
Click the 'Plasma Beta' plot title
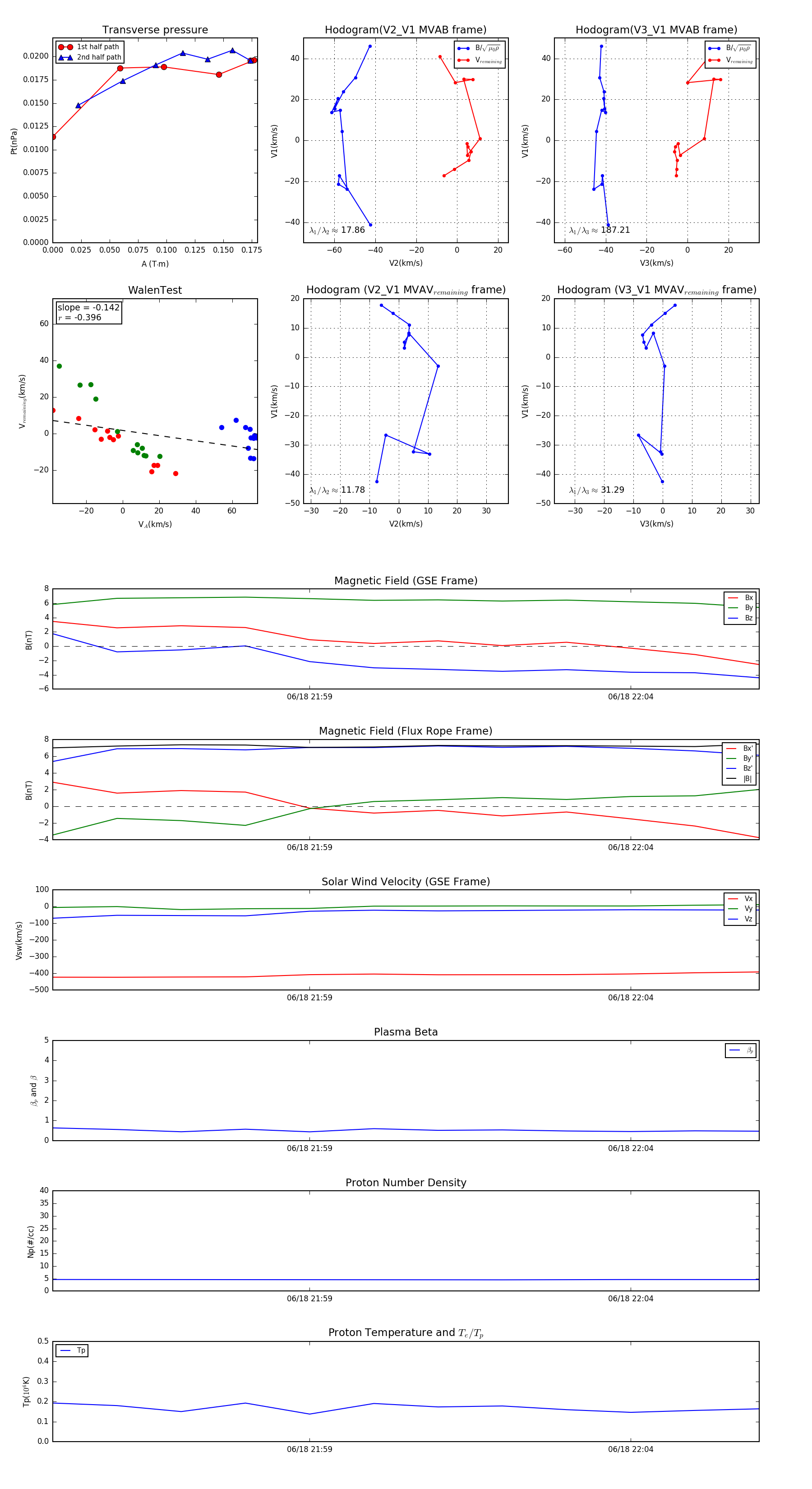tap(406, 1032)
